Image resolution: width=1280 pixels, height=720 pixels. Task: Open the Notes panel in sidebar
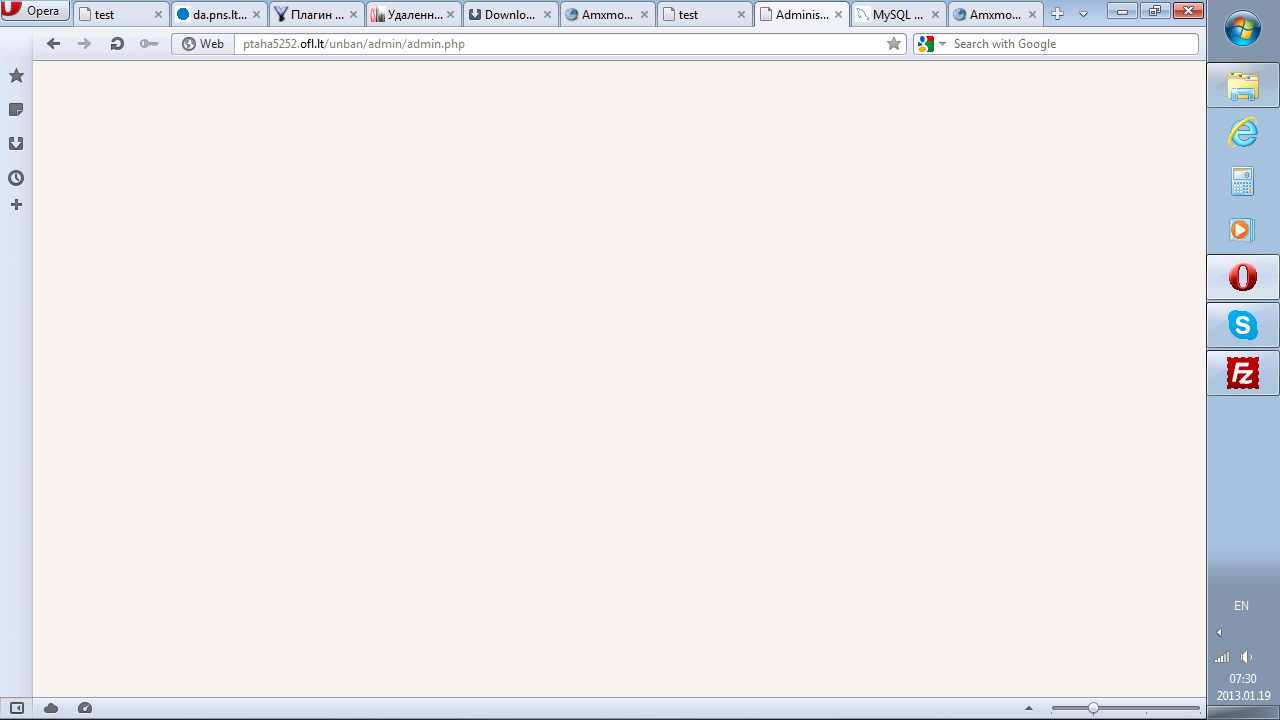[16, 110]
